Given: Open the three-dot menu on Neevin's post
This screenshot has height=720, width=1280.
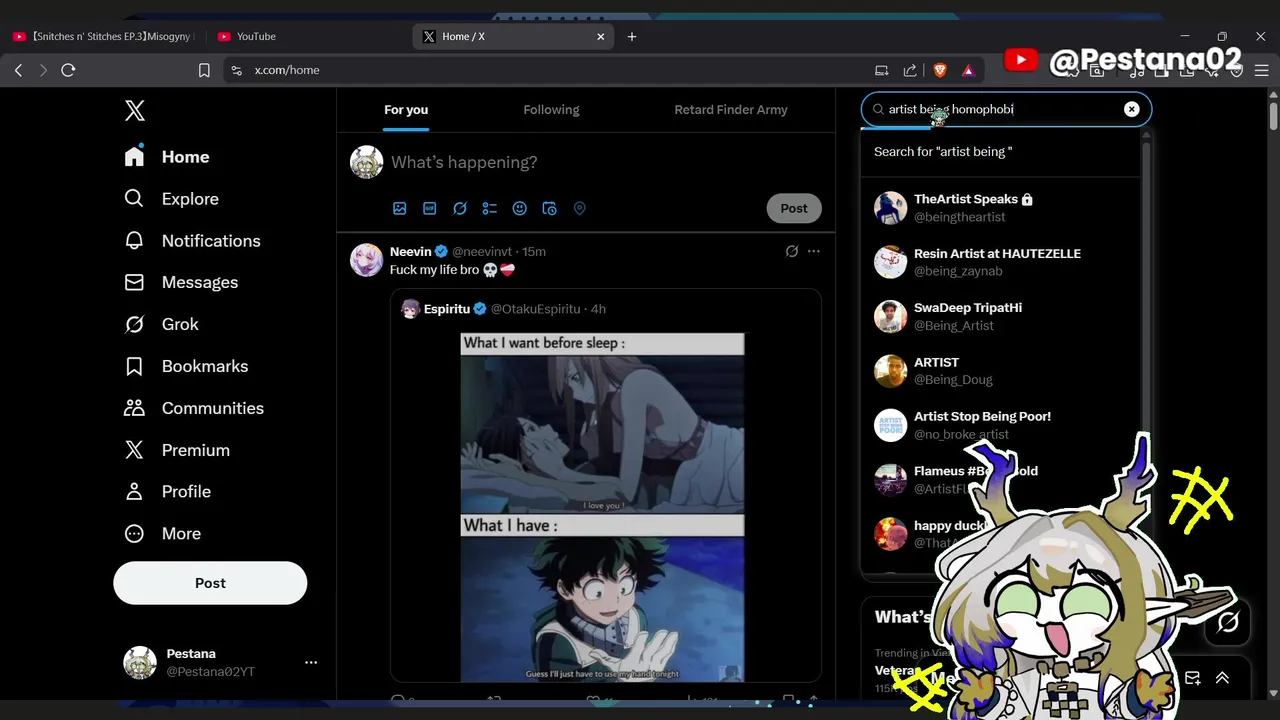Looking at the screenshot, I should click(814, 251).
